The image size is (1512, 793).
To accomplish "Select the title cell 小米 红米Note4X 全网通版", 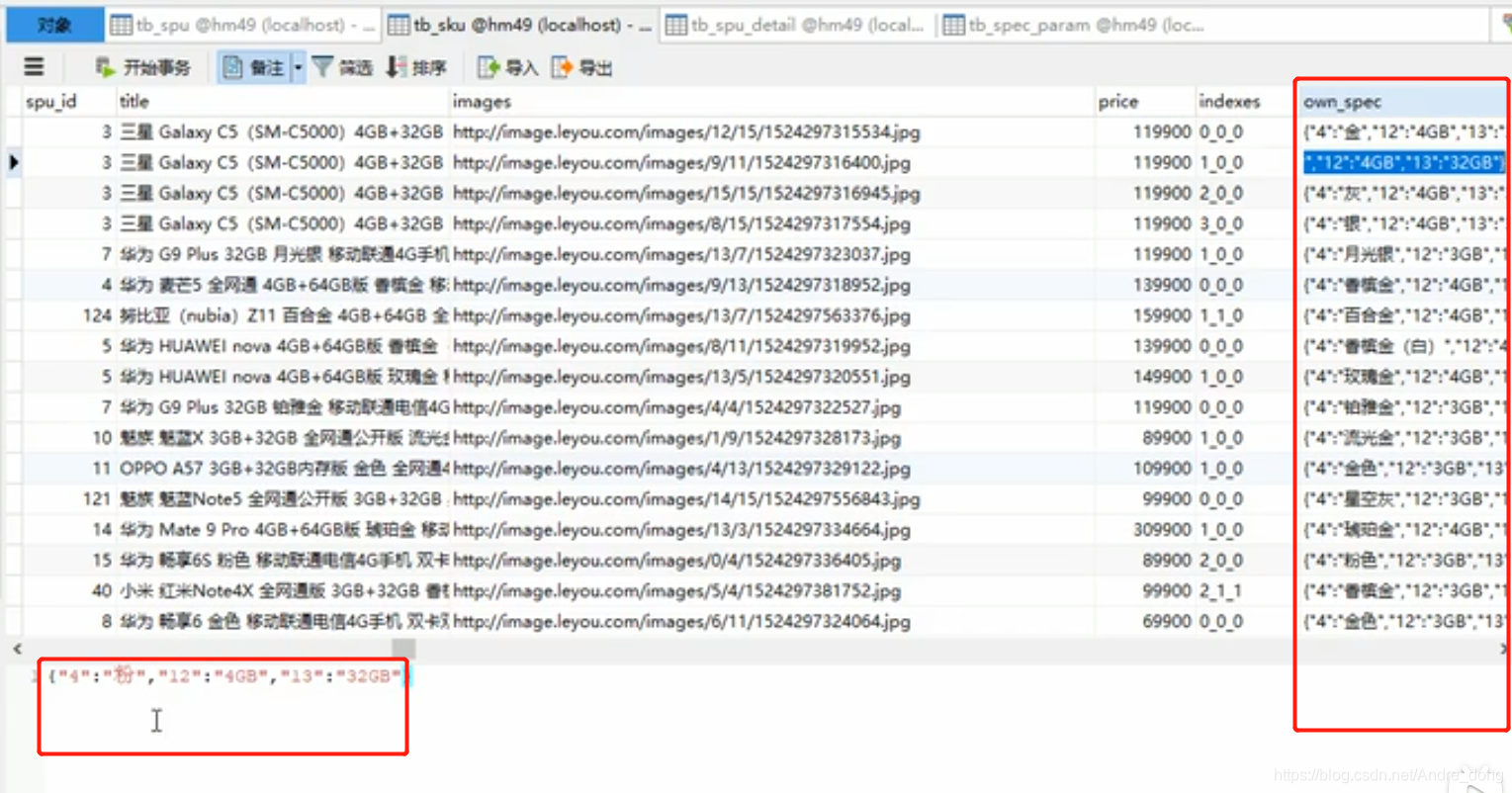I will 283,591.
